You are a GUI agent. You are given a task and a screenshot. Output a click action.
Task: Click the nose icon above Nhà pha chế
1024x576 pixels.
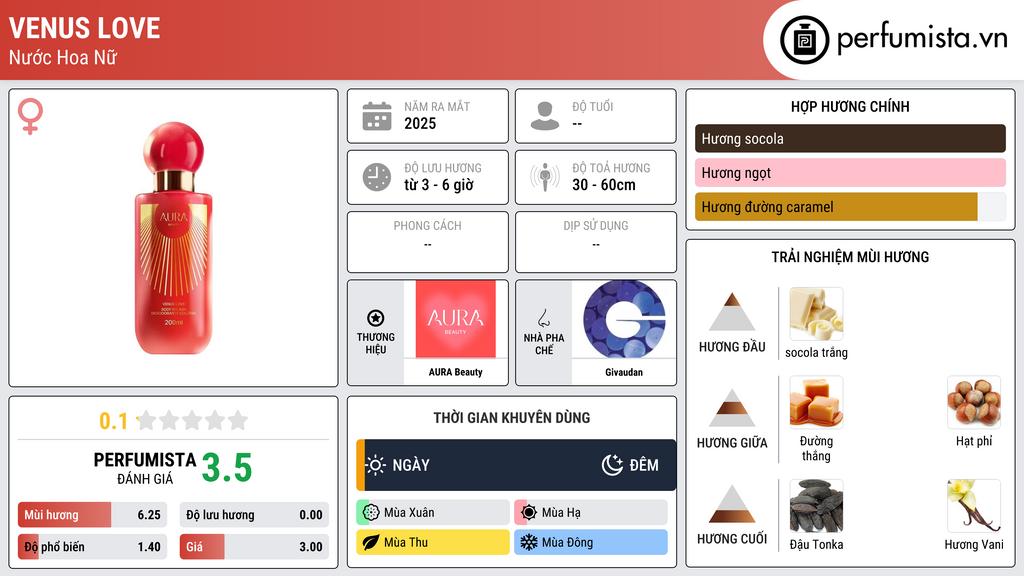coord(543,318)
